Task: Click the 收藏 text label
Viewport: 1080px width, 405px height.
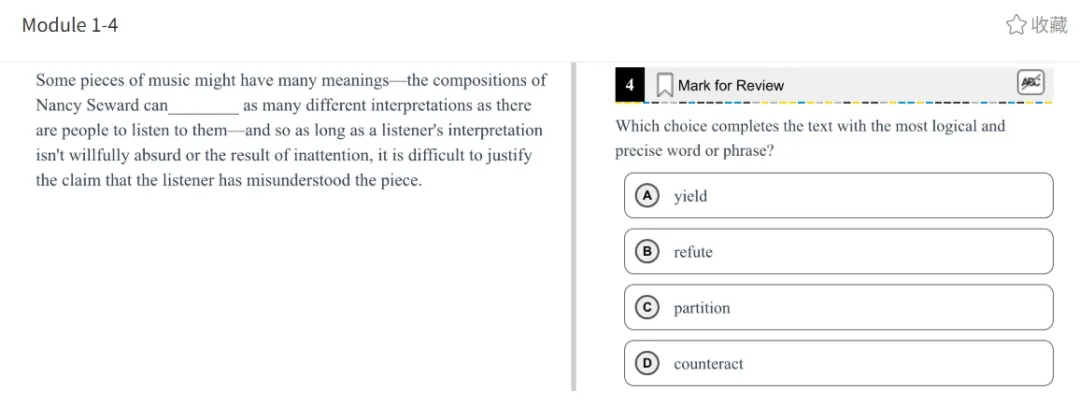Action: coord(1049,25)
